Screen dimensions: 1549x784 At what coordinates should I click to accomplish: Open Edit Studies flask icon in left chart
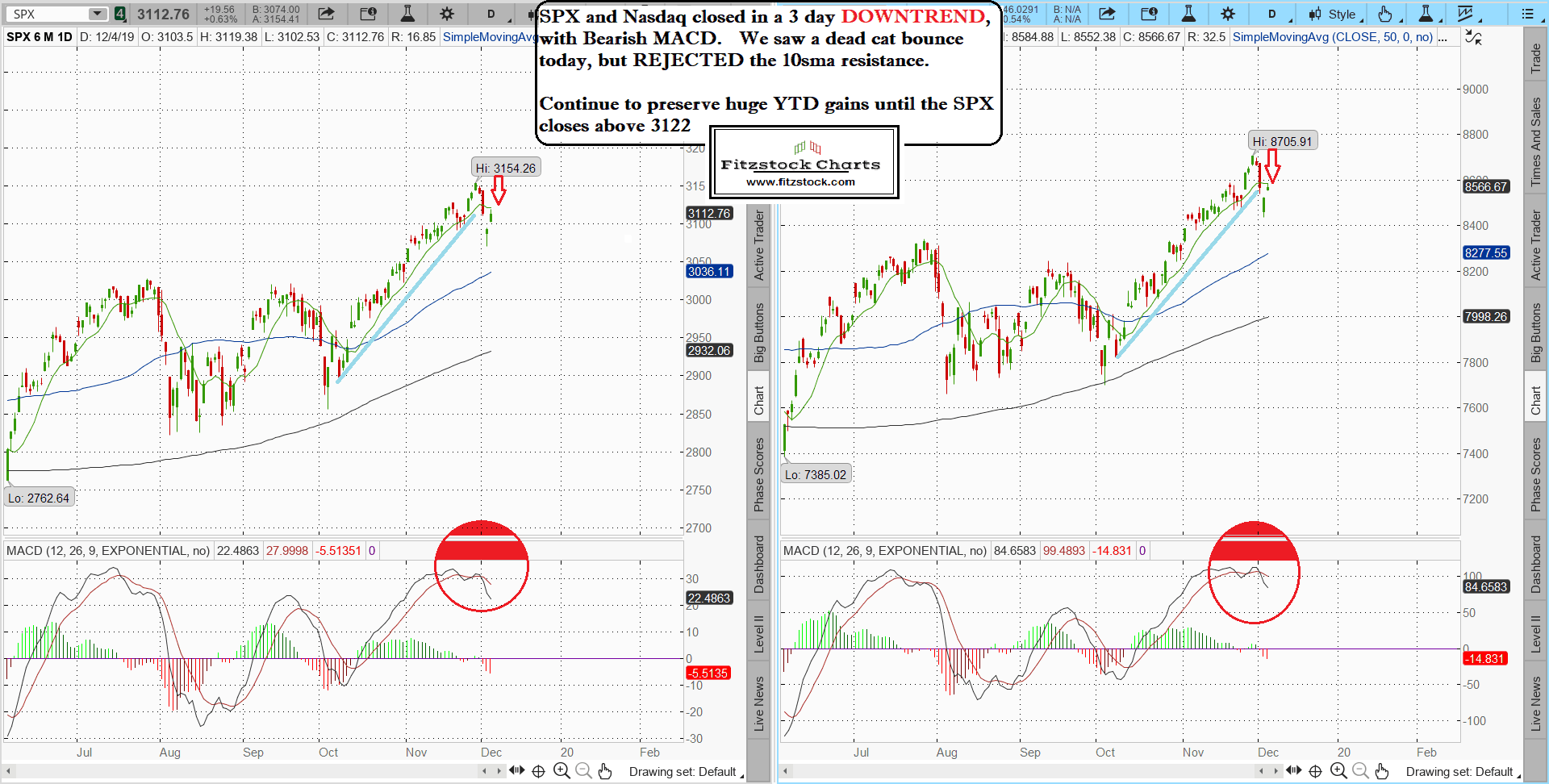pos(407,14)
